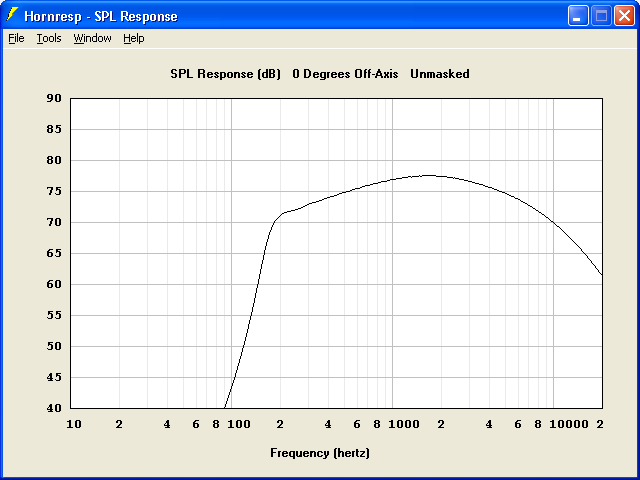
Task: Maximize the Hornresp SPL Response window
Action: [x=601, y=16]
